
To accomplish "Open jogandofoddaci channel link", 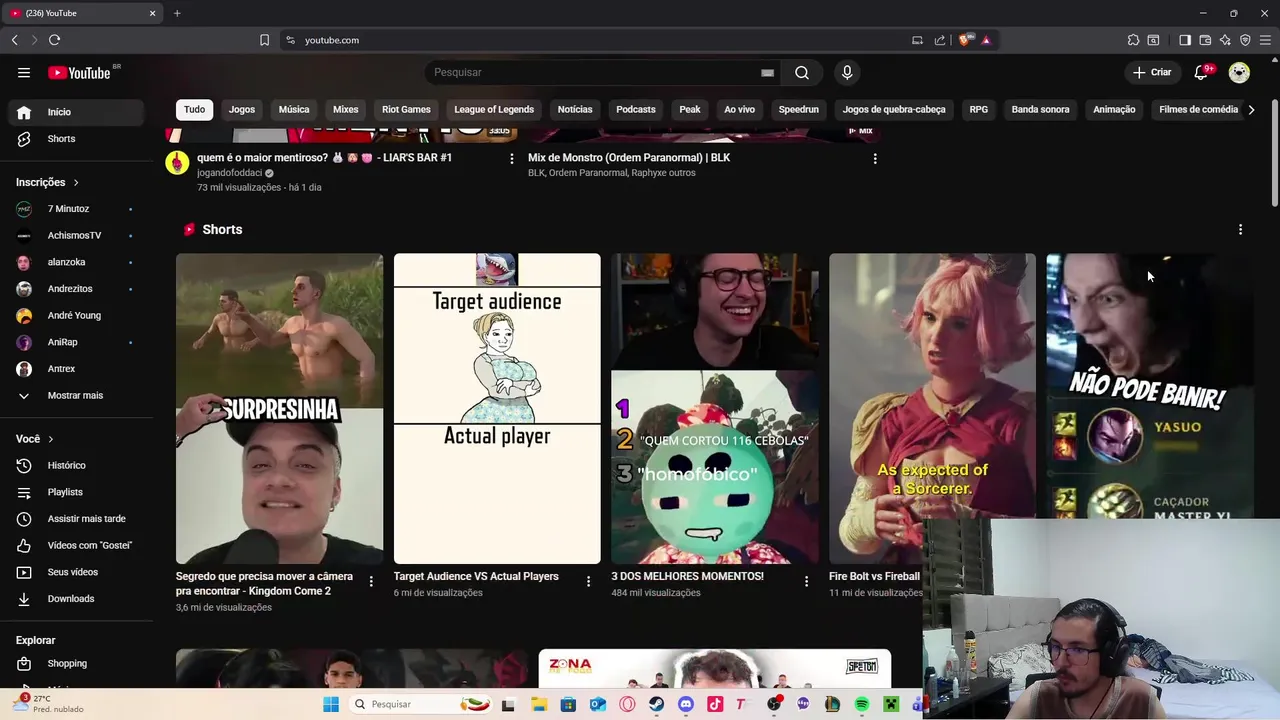I will 229,173.
